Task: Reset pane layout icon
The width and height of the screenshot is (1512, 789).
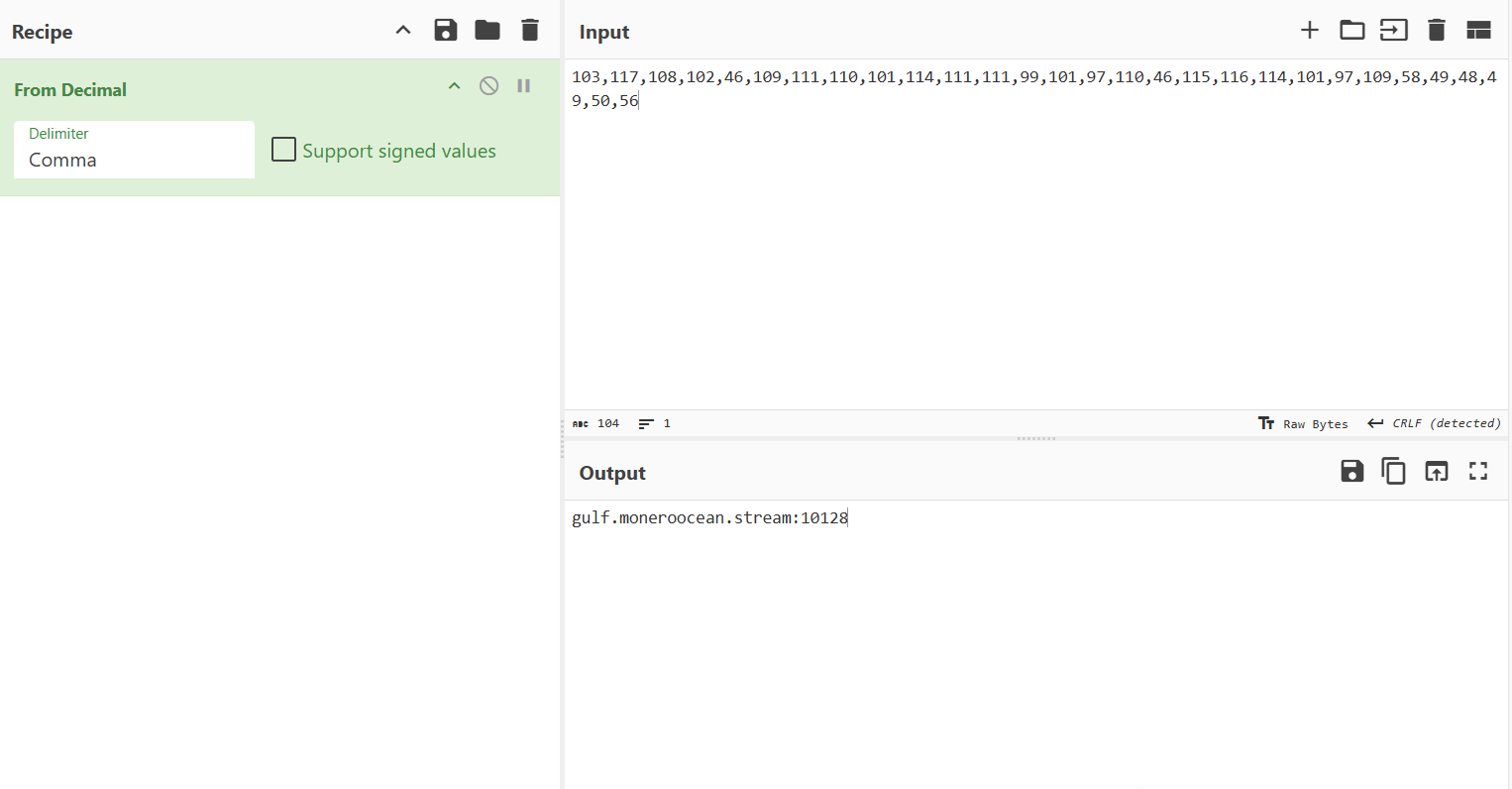Action: (1478, 30)
